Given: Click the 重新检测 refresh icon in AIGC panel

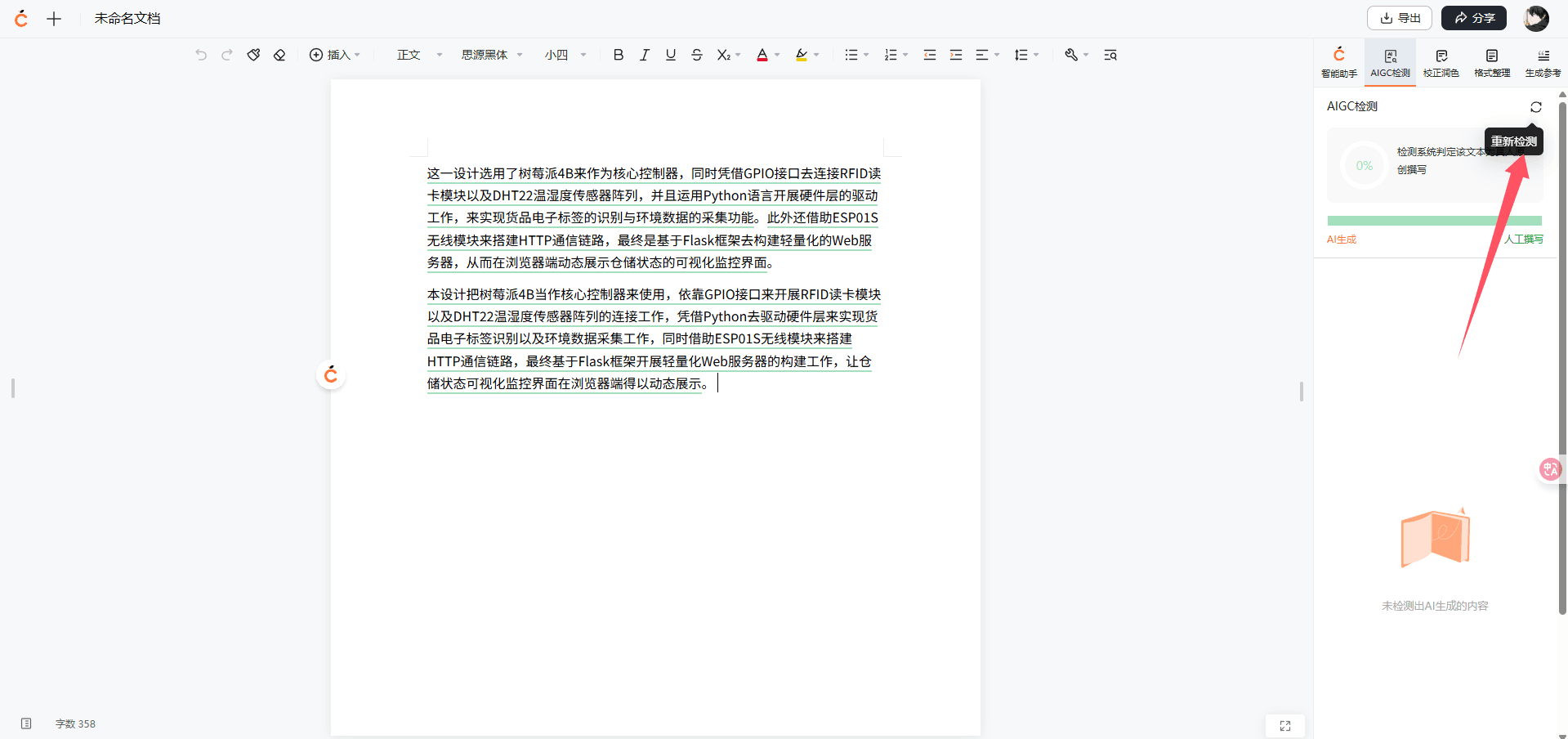Looking at the screenshot, I should click(1535, 106).
